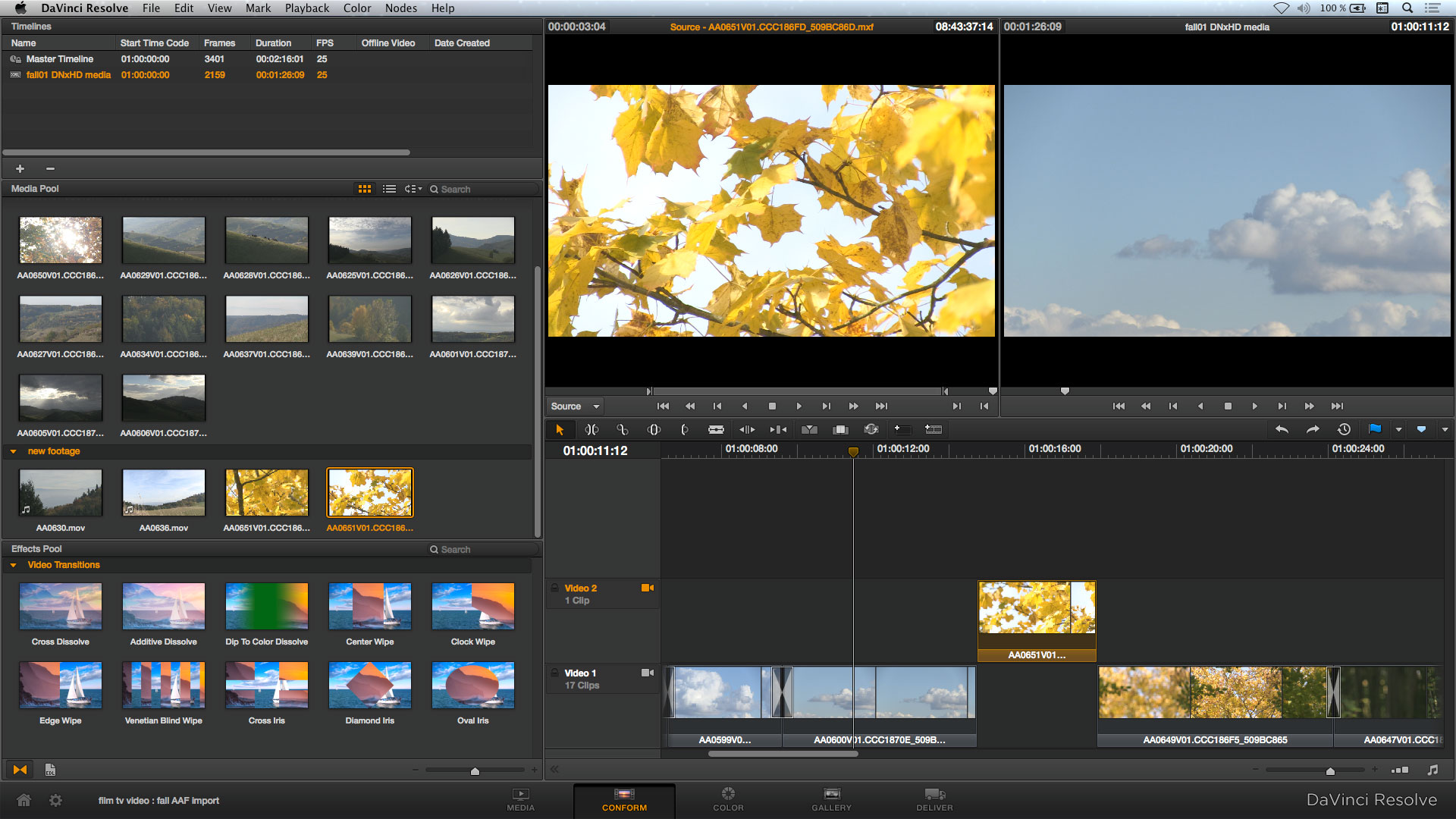Toggle the Video 1 track lock
Screen dimensions: 1456x819
[555, 673]
